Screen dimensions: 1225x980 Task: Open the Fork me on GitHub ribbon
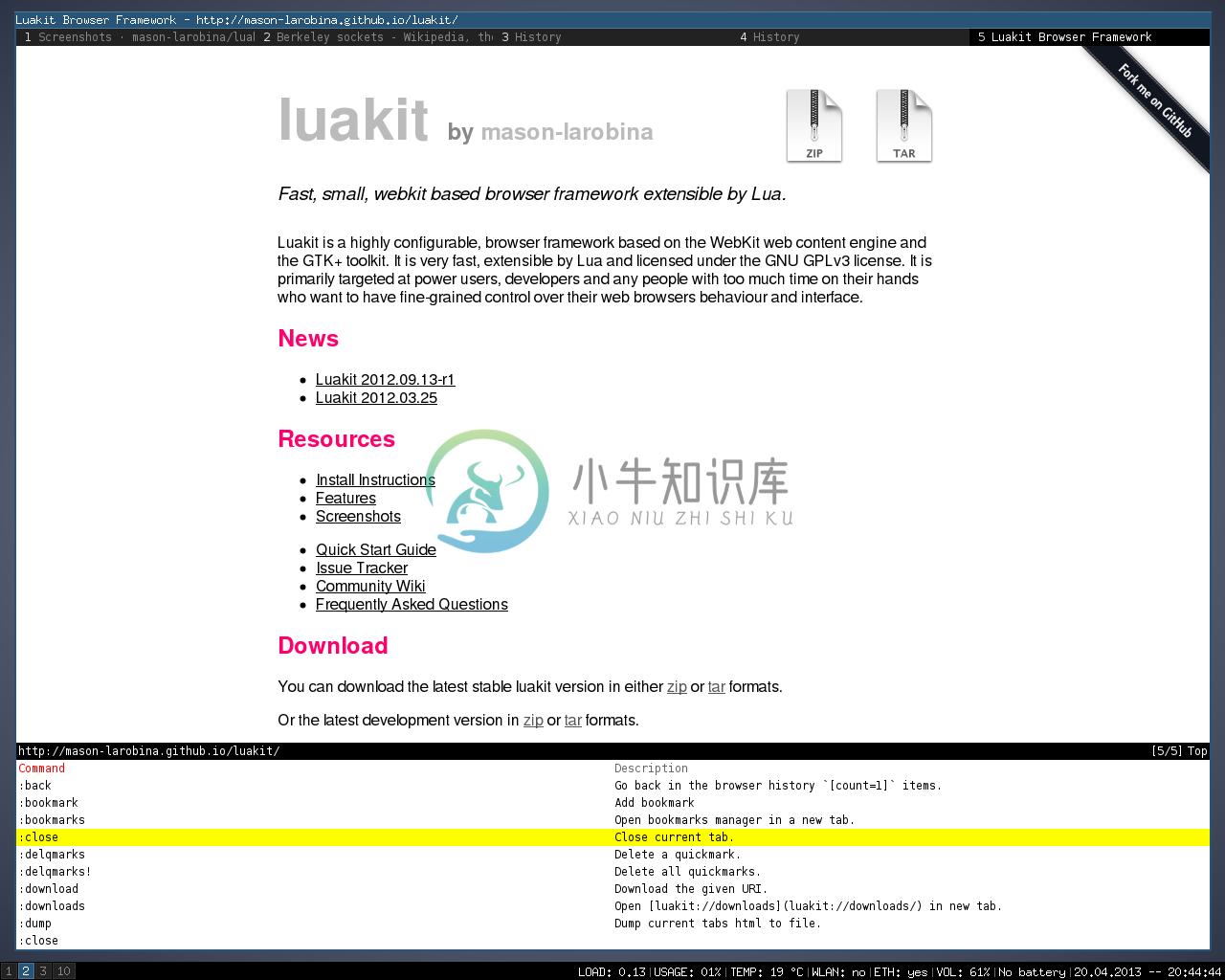(x=1154, y=100)
